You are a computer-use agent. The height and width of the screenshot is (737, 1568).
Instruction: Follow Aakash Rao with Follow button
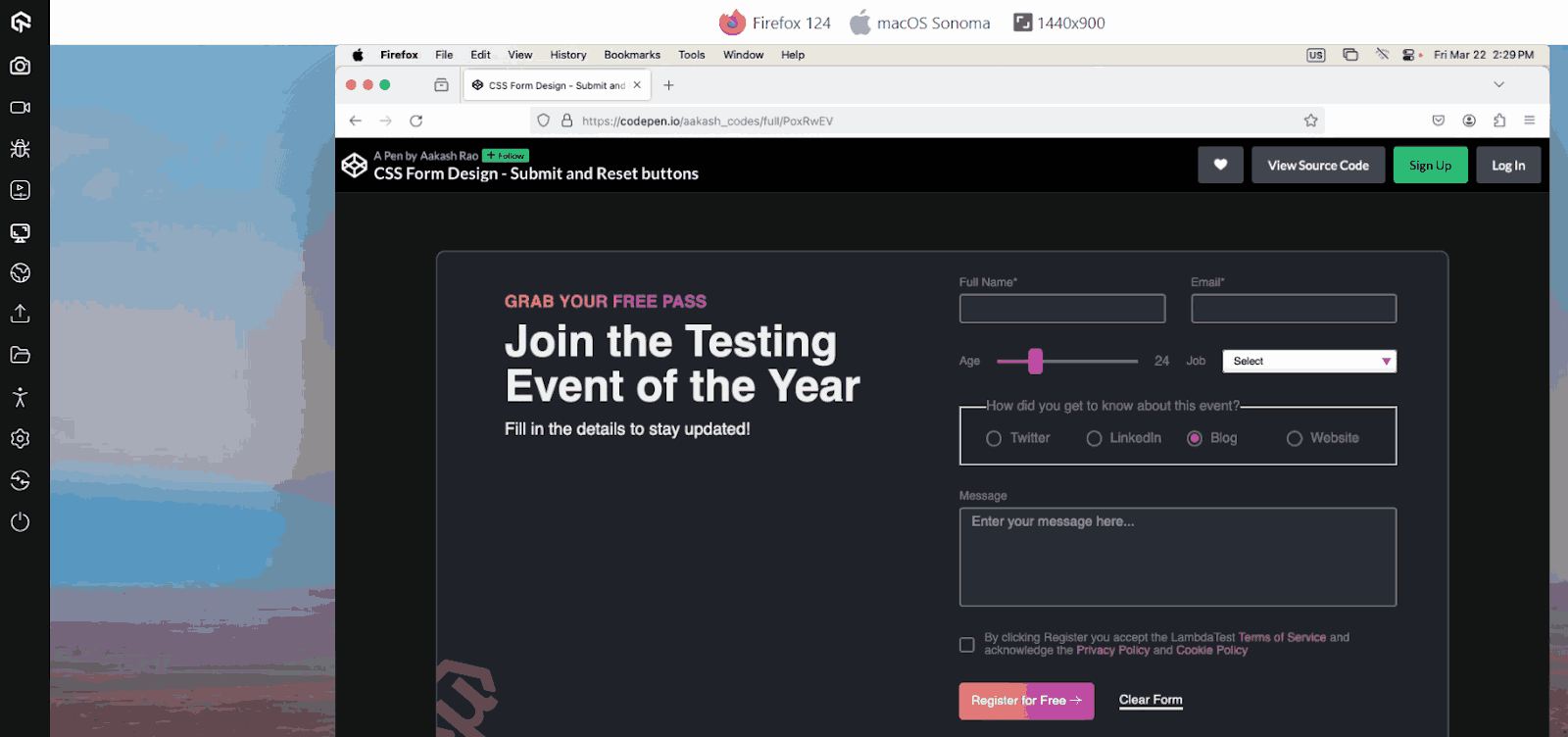(506, 156)
